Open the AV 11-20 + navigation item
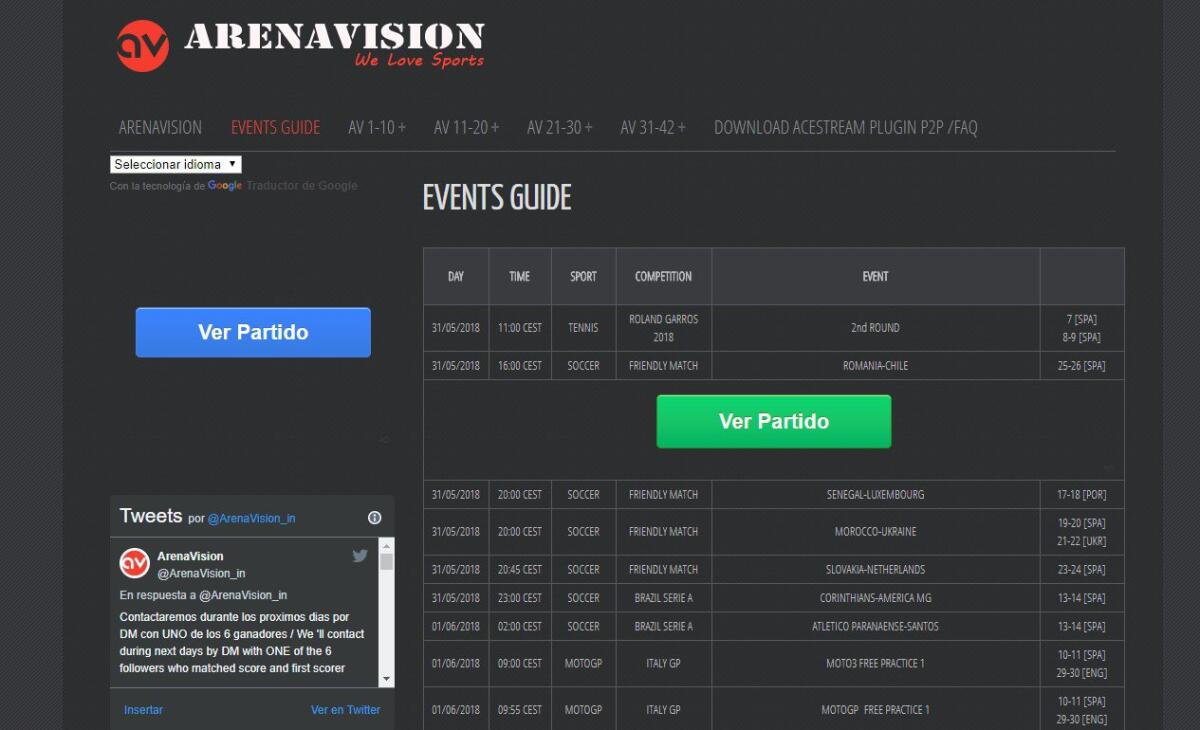1200x730 pixels. click(466, 127)
